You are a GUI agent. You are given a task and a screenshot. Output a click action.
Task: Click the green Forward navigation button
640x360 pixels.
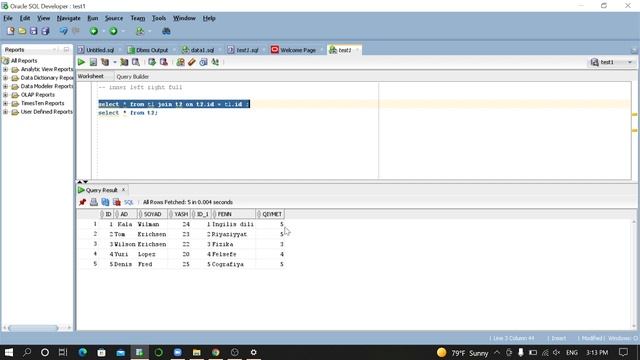[113, 31]
